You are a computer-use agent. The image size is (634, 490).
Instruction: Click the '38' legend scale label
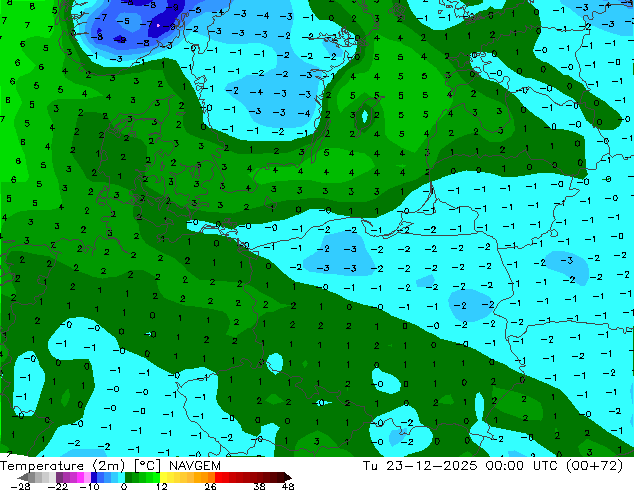click(x=260, y=486)
